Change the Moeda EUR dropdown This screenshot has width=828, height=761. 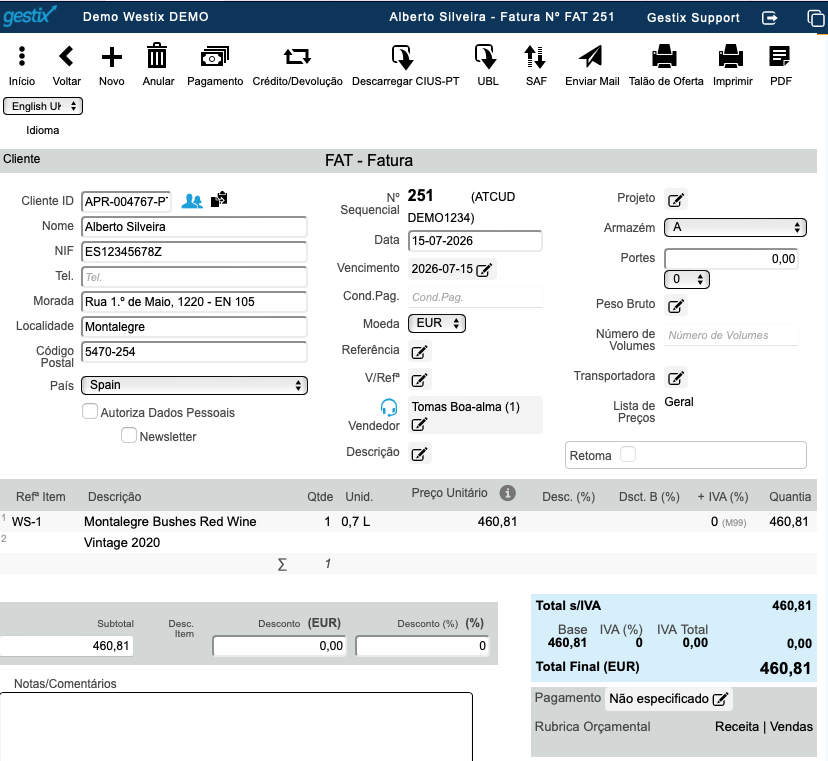coord(437,323)
